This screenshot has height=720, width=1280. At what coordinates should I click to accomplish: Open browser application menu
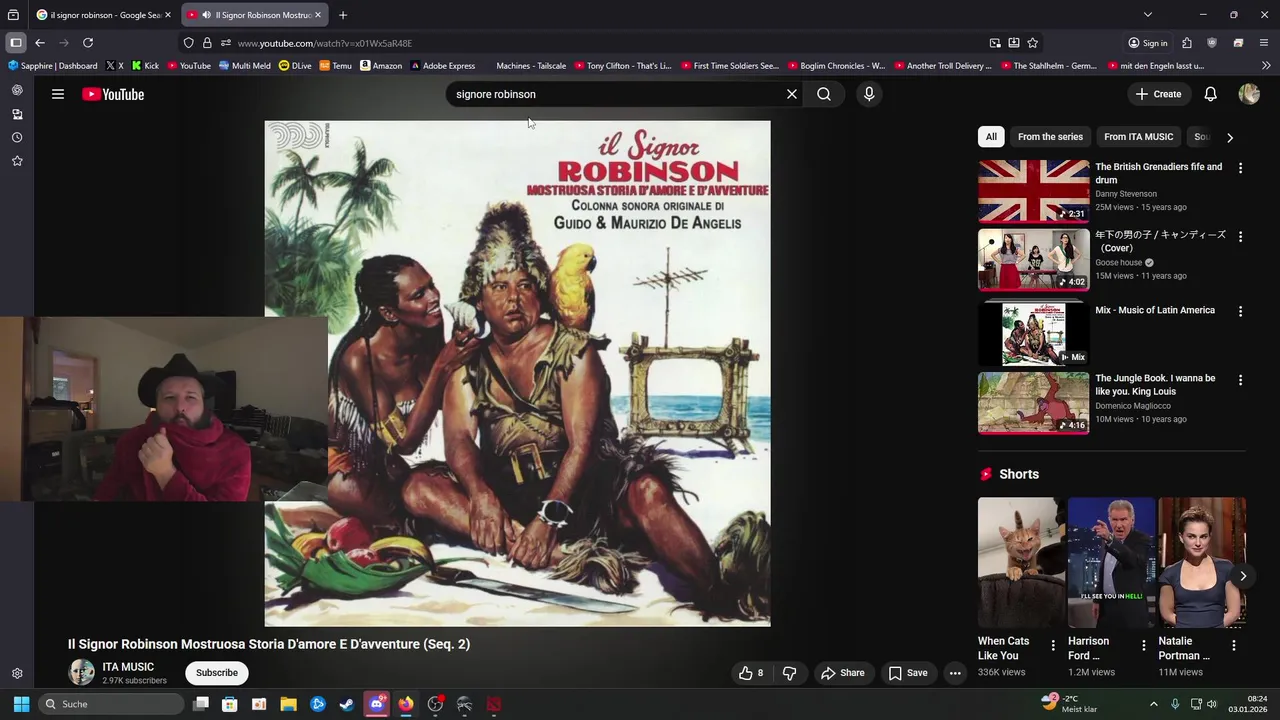point(1264,43)
